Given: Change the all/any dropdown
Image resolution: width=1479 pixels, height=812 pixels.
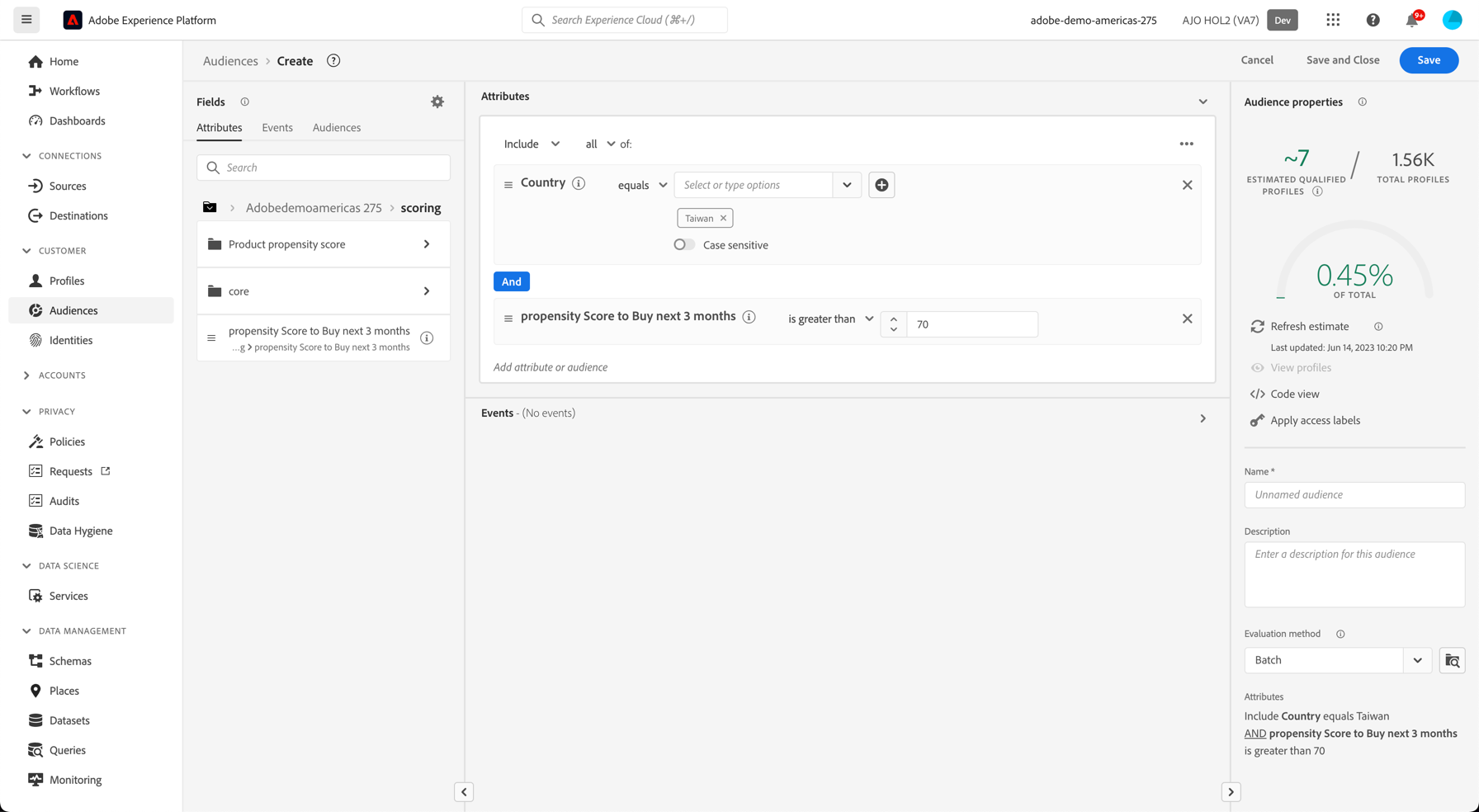Looking at the screenshot, I should coord(600,144).
